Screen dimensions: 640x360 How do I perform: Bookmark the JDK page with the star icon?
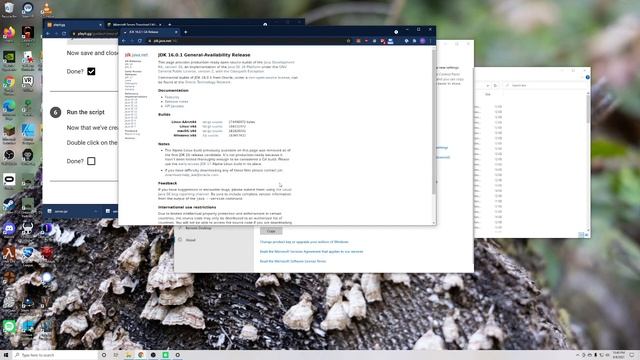point(348,41)
